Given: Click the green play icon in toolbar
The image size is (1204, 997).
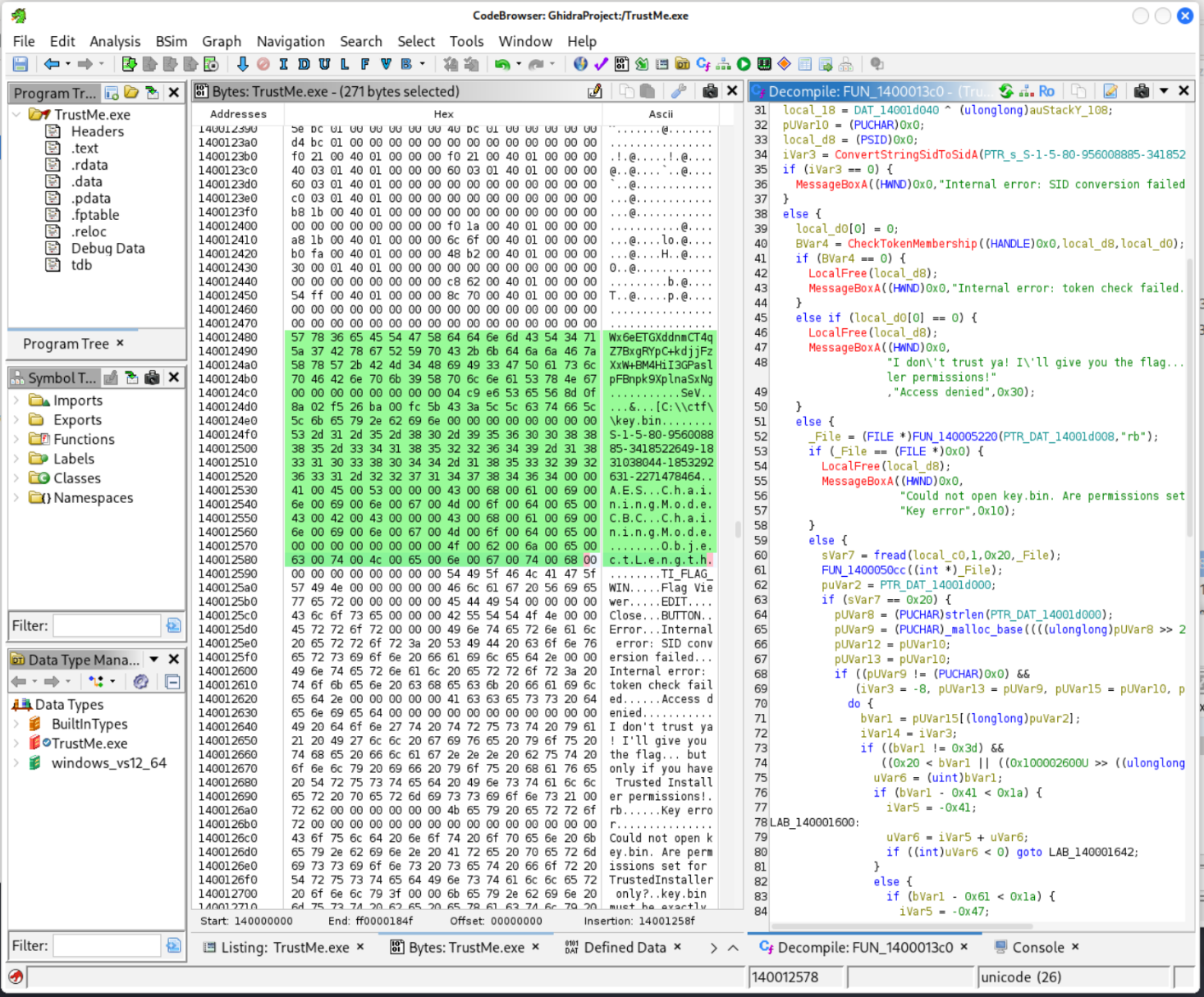Looking at the screenshot, I should (744, 64).
